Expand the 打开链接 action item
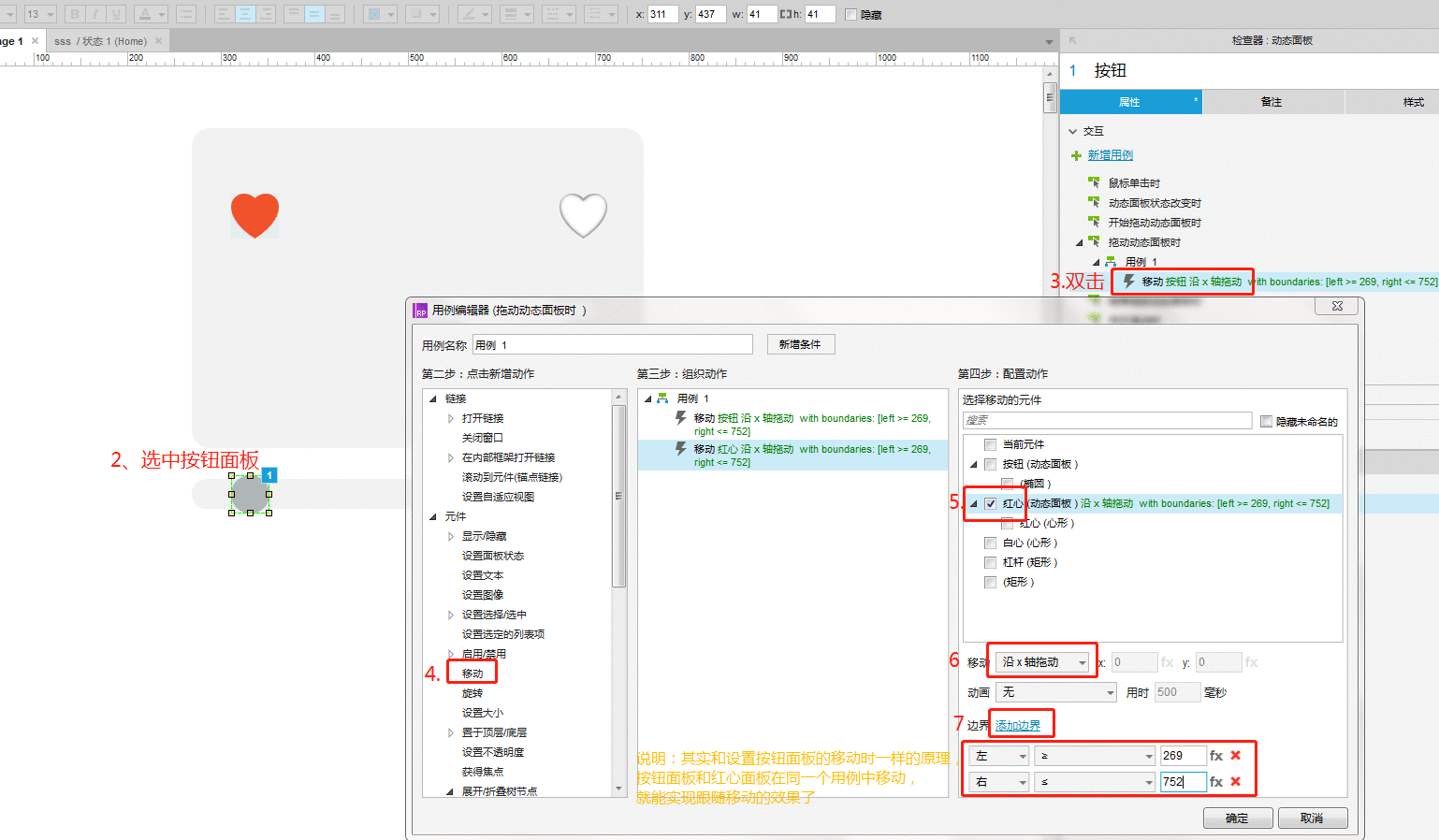 tap(451, 418)
